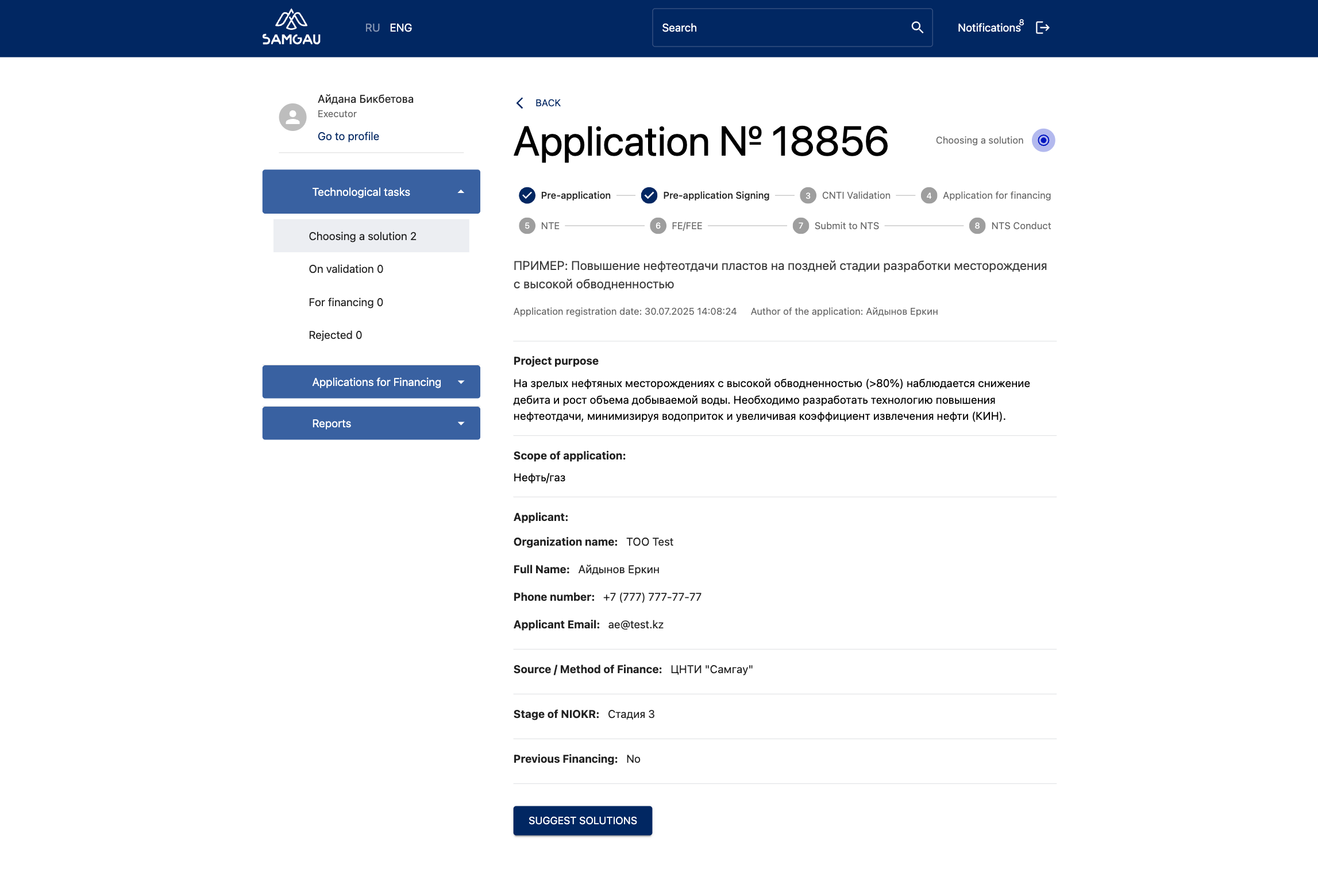Open the On validation list
This screenshot has height=896, width=1318.
click(346, 269)
